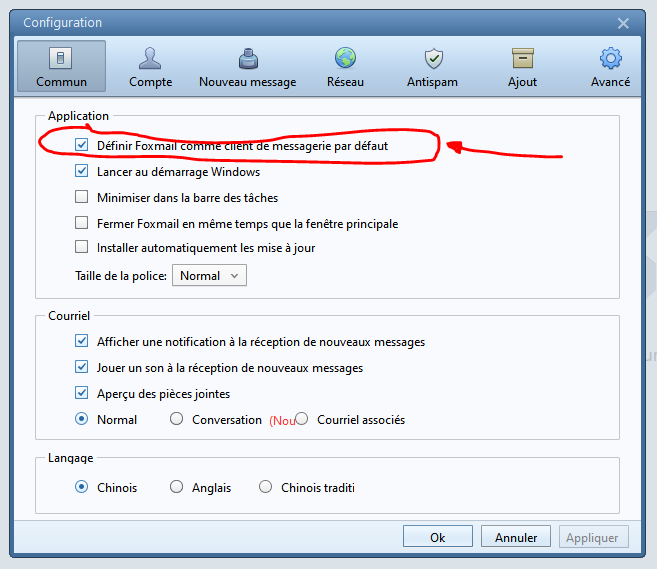This screenshot has width=657, height=569.
Task: Click the Application group heading
Action: [78, 116]
